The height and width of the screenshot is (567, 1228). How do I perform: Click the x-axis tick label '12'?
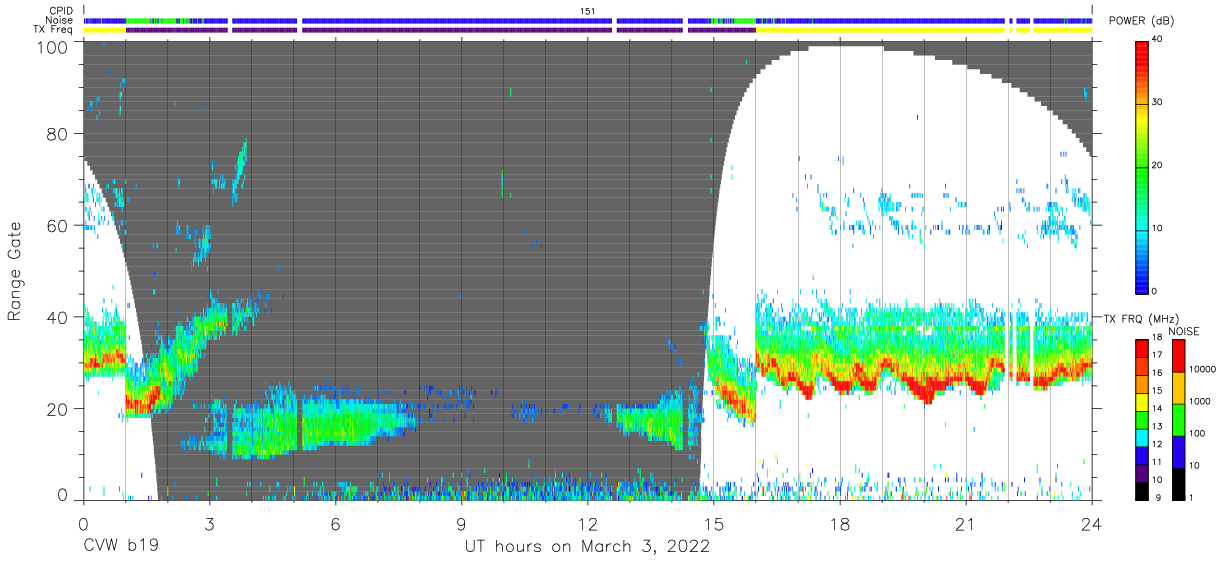tap(587, 524)
